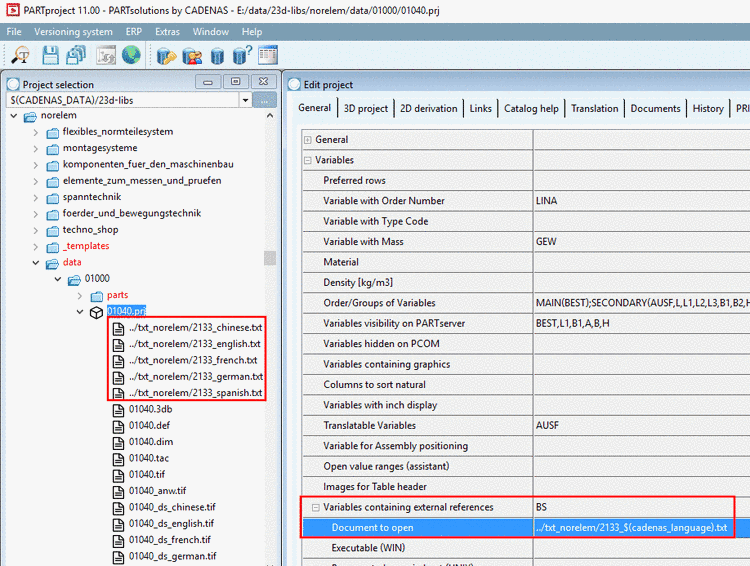Image resolution: width=750 pixels, height=566 pixels.
Task: Click the globe toolbar icon
Action: pyautogui.click(x=131, y=55)
